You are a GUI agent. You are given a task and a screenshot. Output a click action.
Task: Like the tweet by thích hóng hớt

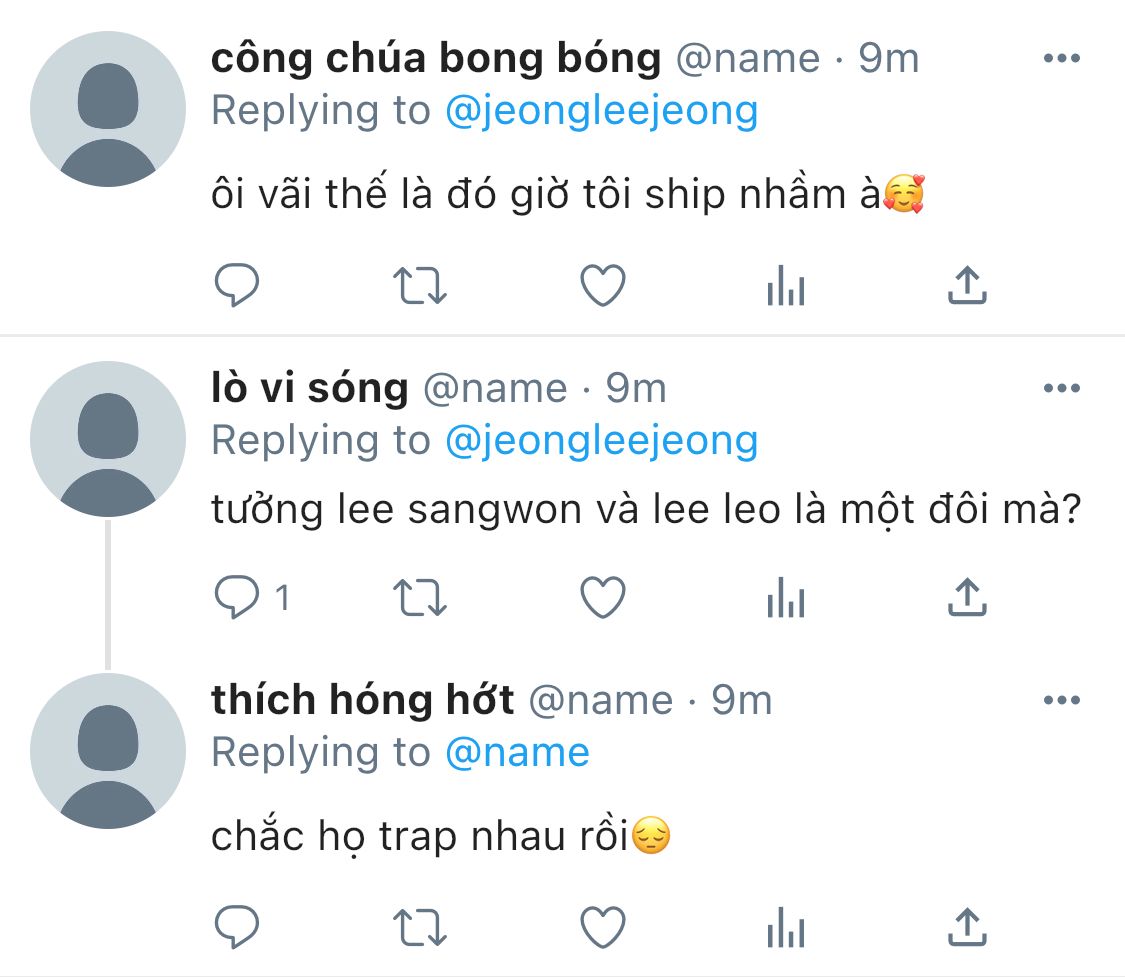coord(603,927)
